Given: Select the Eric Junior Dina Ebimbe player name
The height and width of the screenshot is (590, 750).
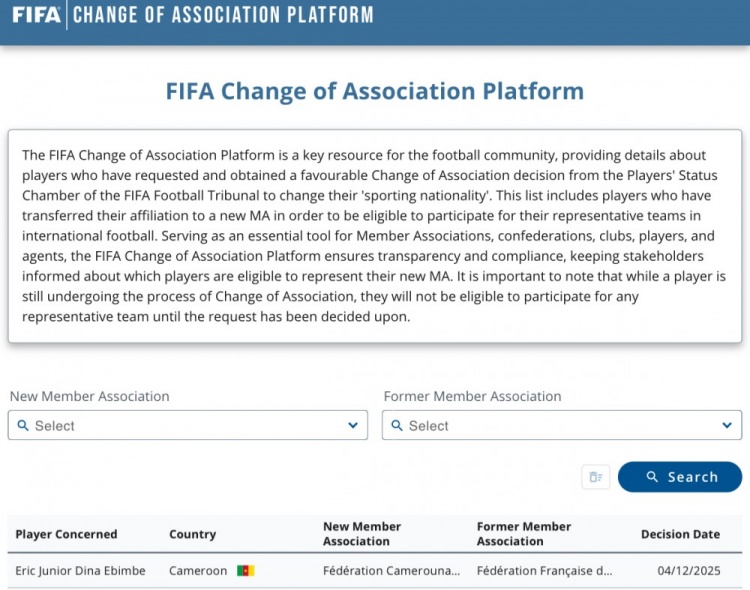Looking at the screenshot, I should pyautogui.click(x=80, y=571).
